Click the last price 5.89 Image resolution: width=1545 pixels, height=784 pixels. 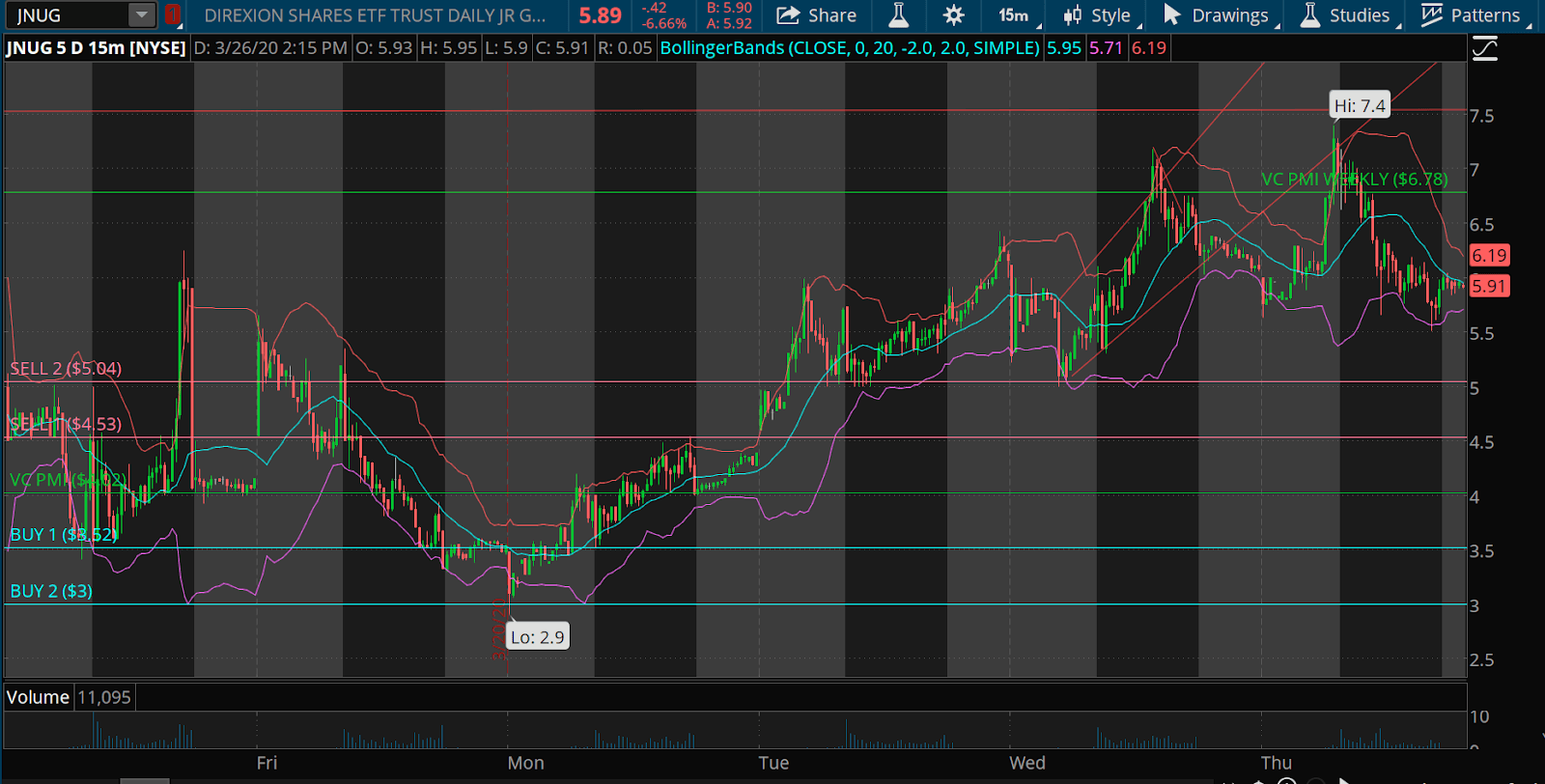(x=601, y=15)
